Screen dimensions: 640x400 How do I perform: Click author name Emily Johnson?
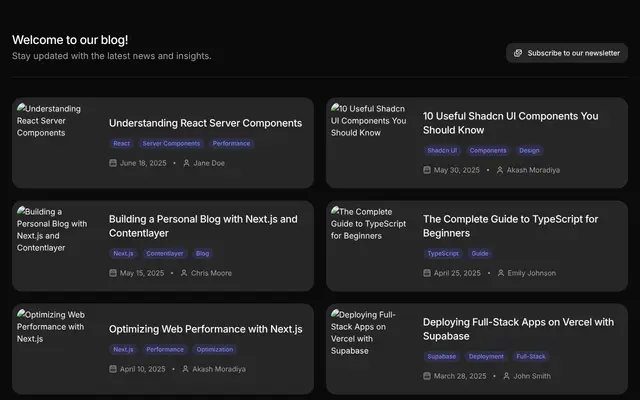(532, 273)
